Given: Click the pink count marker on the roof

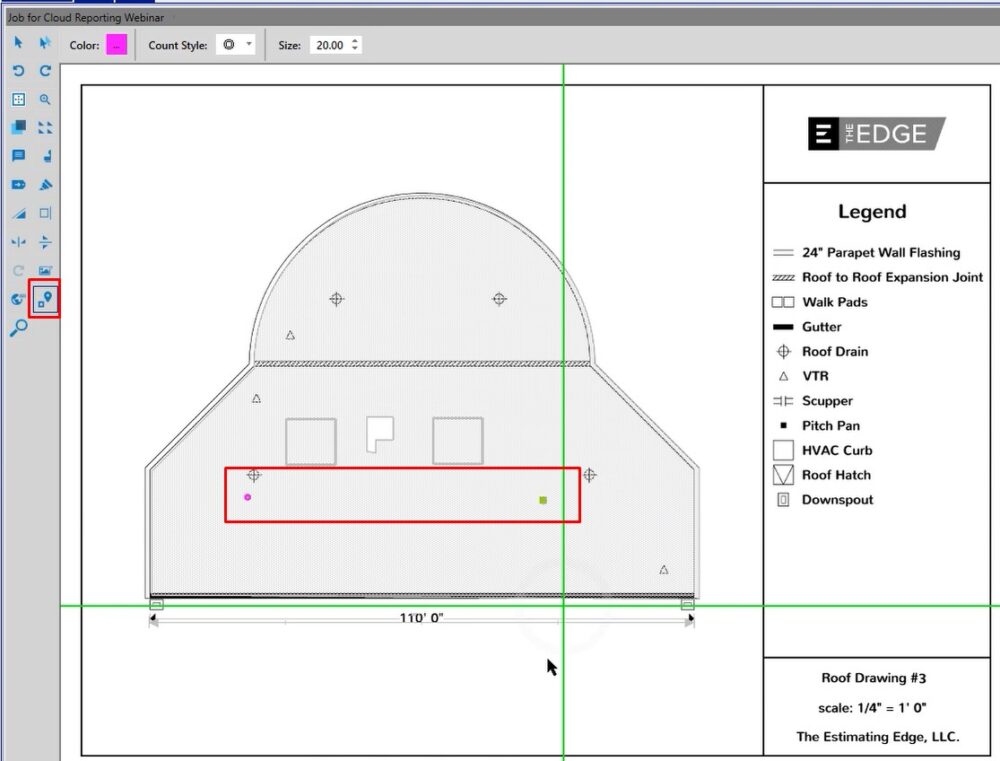Looking at the screenshot, I should [x=246, y=497].
